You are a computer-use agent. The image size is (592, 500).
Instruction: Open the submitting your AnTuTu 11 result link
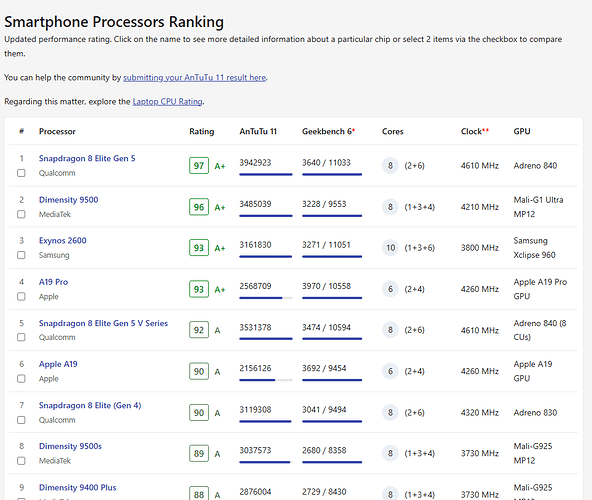coord(194,77)
